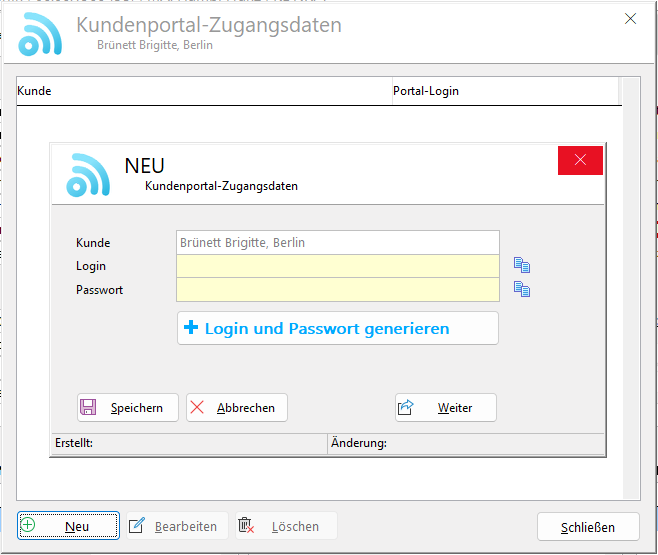Click the blue feed icon beside NEU
This screenshot has height=555, width=658.
(88, 174)
